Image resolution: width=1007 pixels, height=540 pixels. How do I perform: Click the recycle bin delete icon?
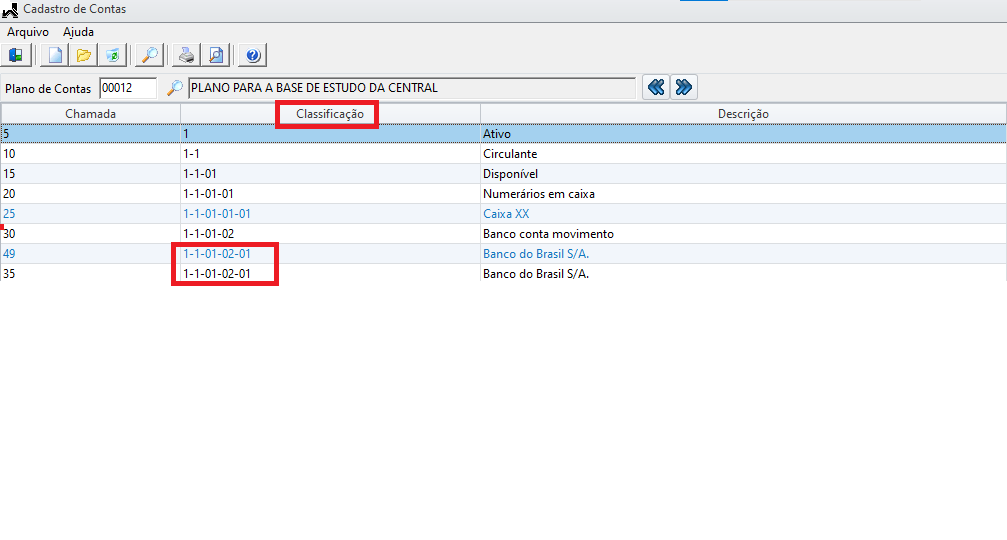point(112,55)
